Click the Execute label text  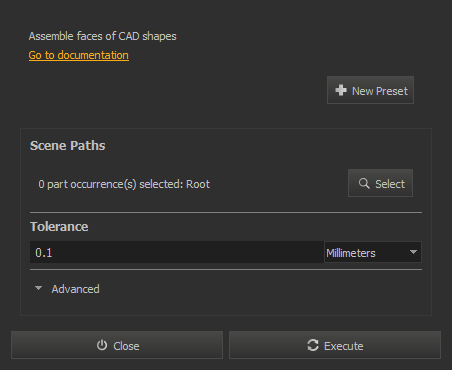tap(344, 346)
